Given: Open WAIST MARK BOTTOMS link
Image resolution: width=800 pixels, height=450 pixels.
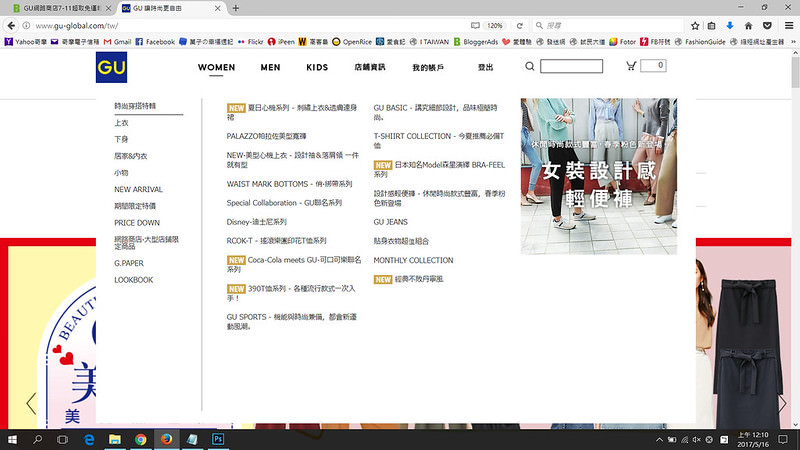Looking at the screenshot, I should 289,184.
